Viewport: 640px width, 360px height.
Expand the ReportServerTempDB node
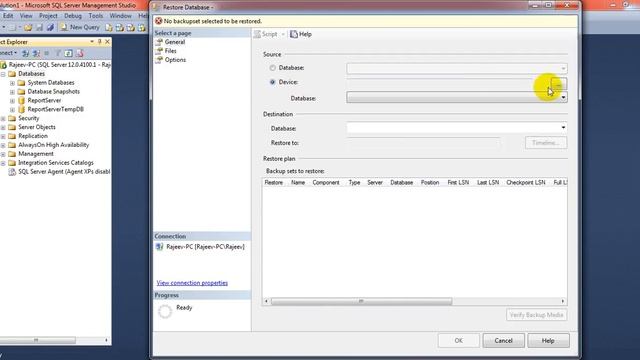click(12, 109)
